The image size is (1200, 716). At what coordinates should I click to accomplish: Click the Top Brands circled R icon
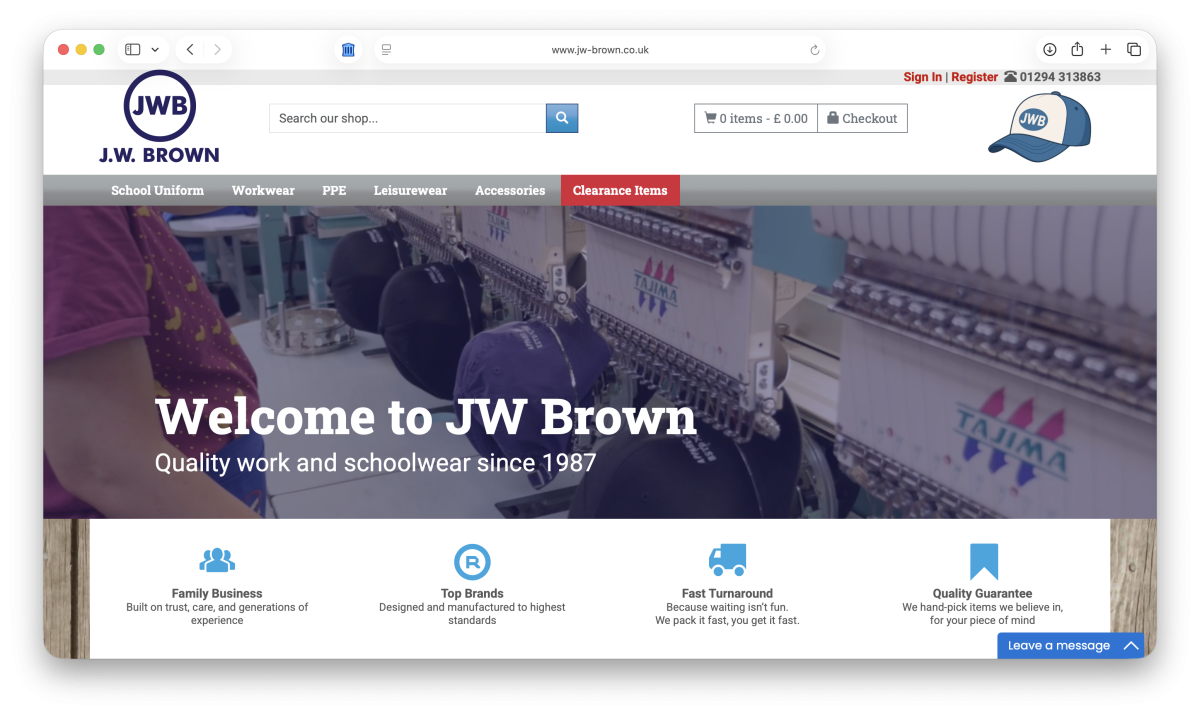[x=472, y=560]
